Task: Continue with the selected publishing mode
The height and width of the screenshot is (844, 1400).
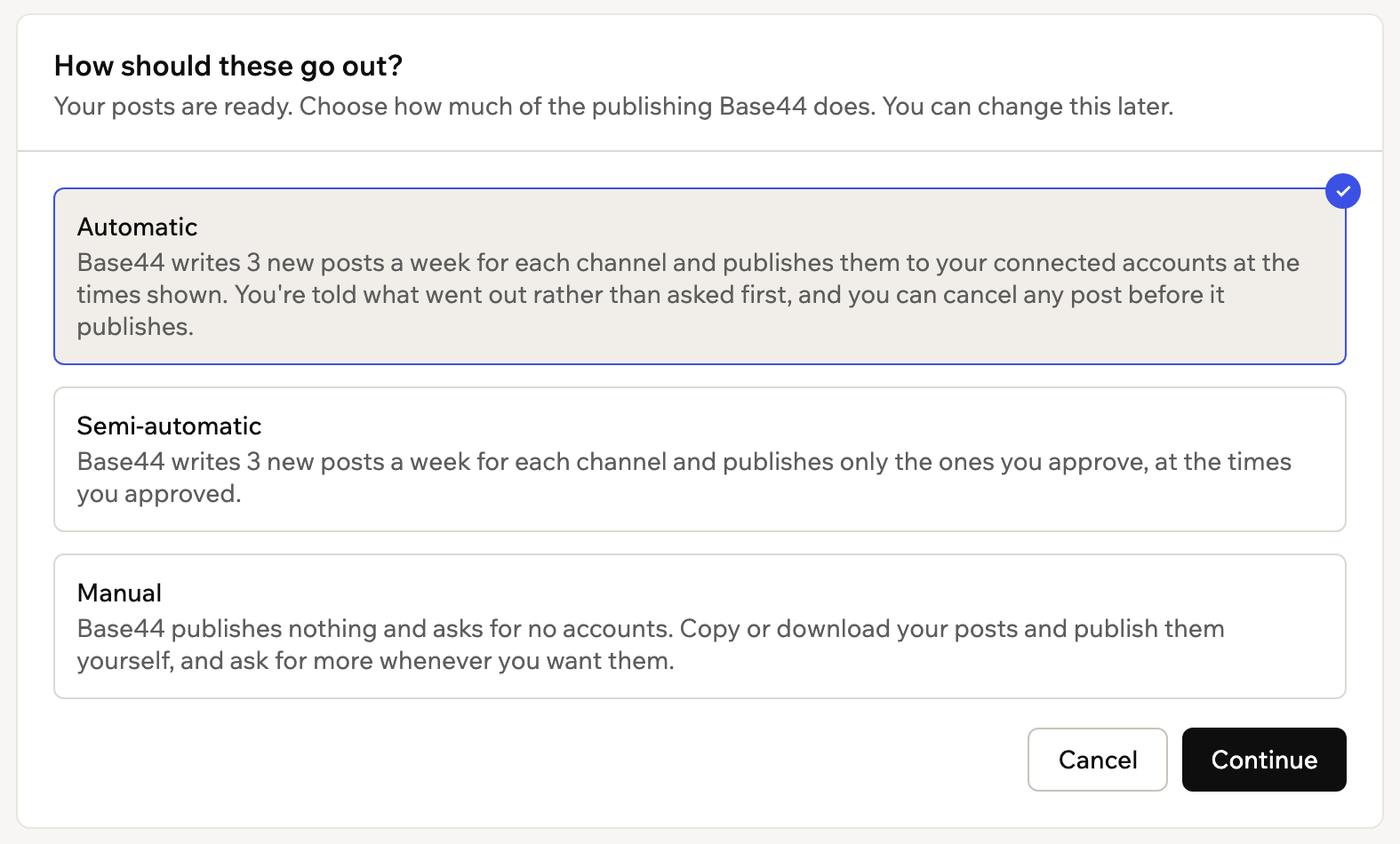Action: click(1264, 760)
